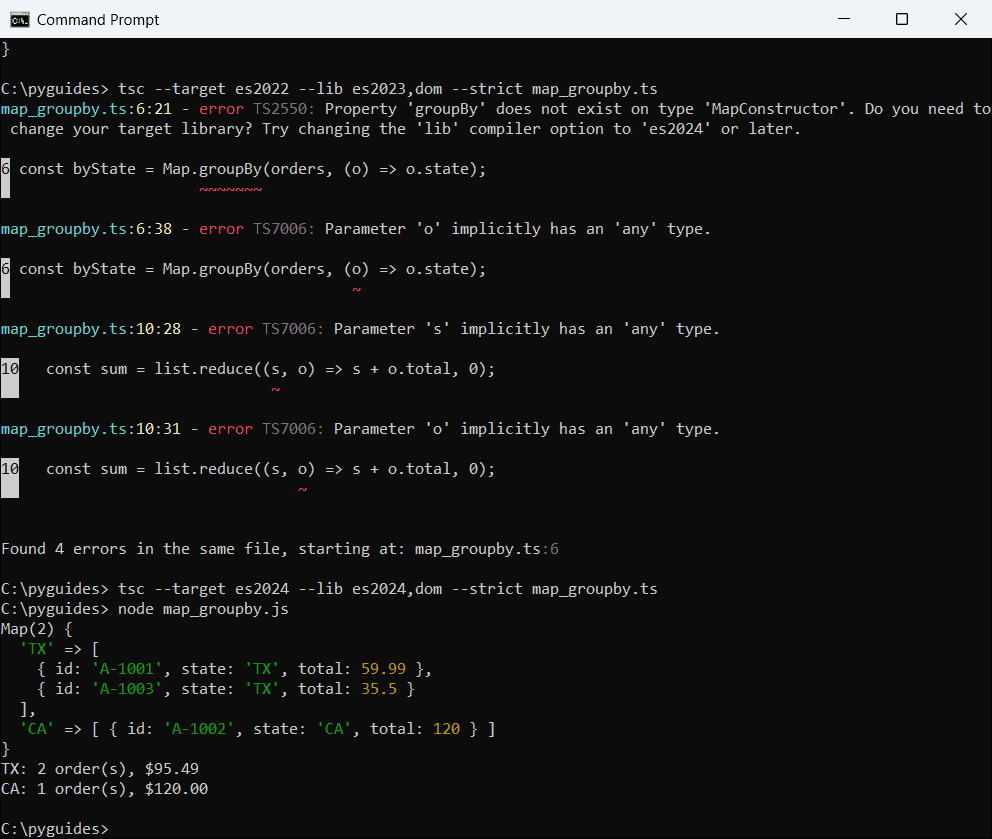Click the "TX: 2 order(s), $95.49" line
Image resolution: width=992 pixels, height=839 pixels.
point(100,769)
